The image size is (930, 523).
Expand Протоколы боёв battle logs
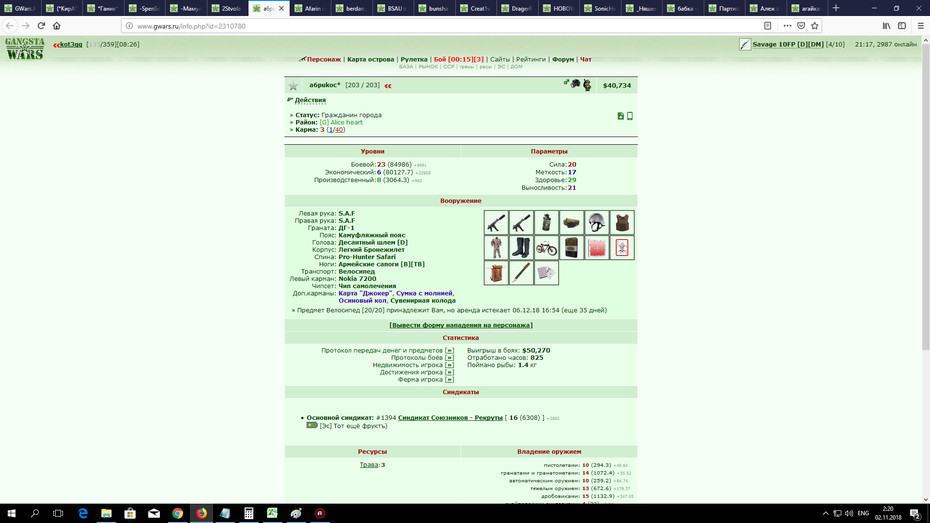click(x=449, y=358)
